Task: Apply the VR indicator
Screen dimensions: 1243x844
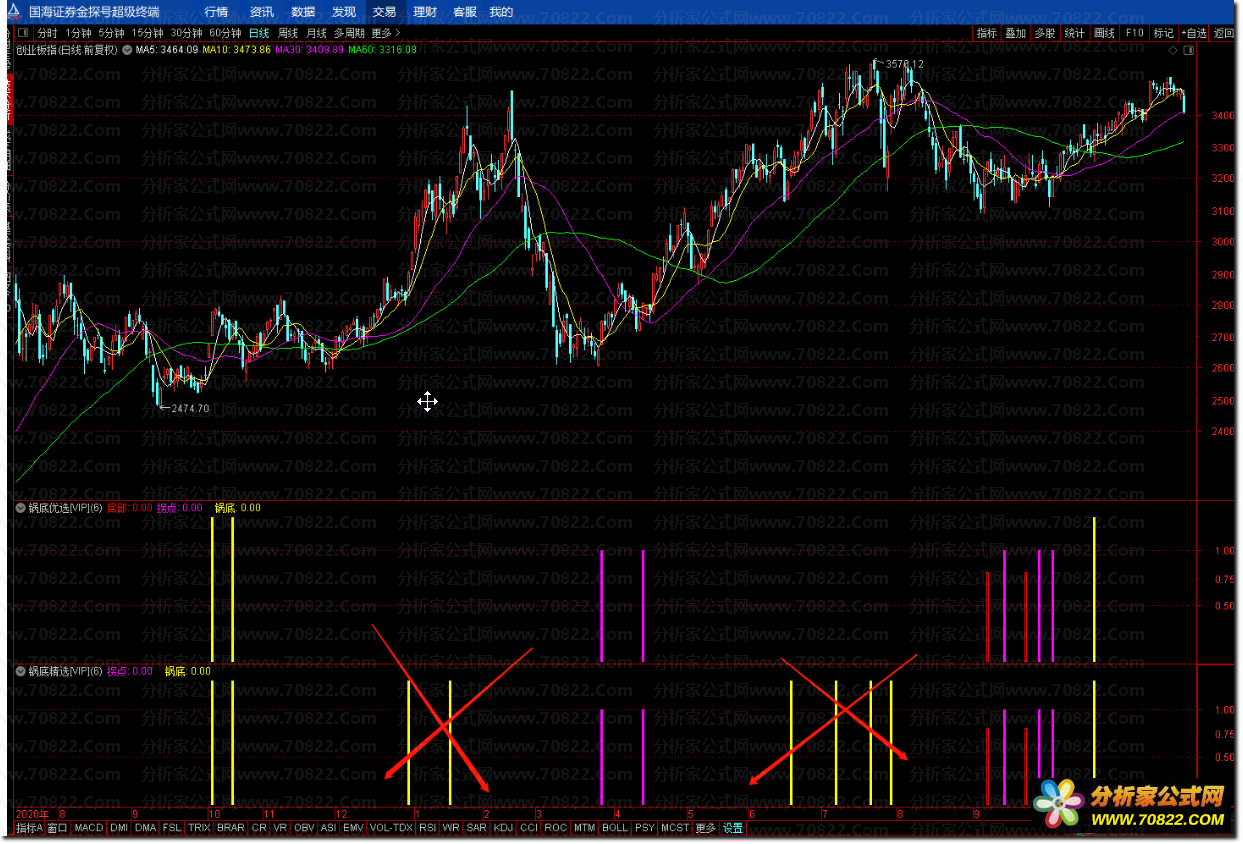Action: [x=281, y=828]
